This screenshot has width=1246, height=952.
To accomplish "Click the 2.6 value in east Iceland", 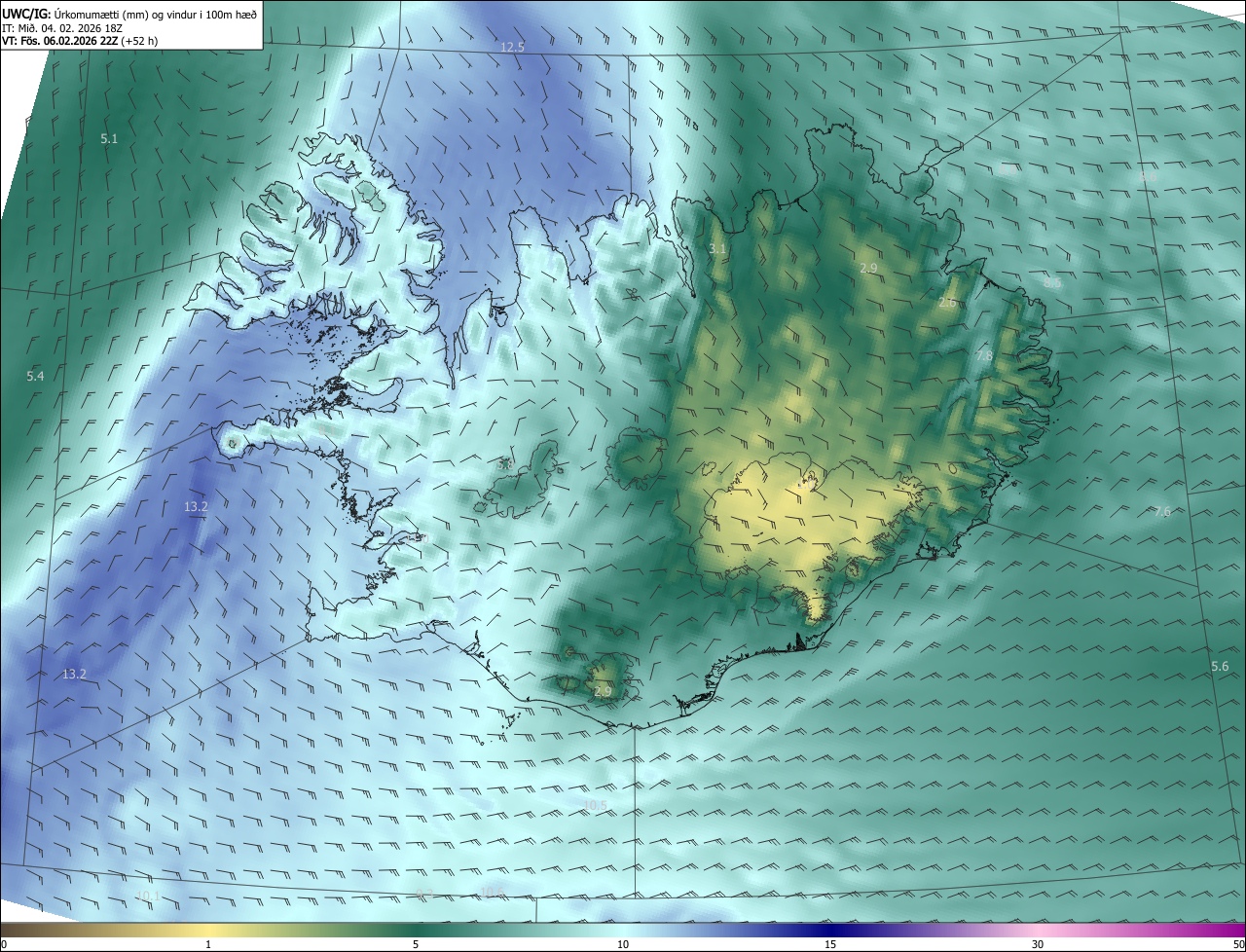I will (947, 304).
